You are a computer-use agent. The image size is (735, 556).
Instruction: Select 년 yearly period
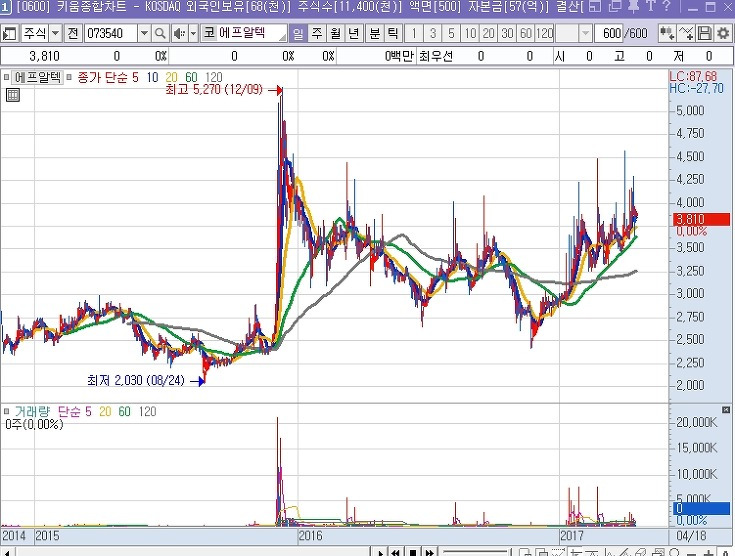[354, 33]
